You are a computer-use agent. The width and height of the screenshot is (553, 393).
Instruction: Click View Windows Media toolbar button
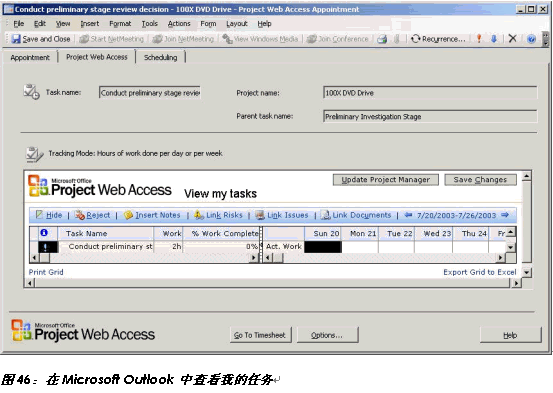click(260, 39)
